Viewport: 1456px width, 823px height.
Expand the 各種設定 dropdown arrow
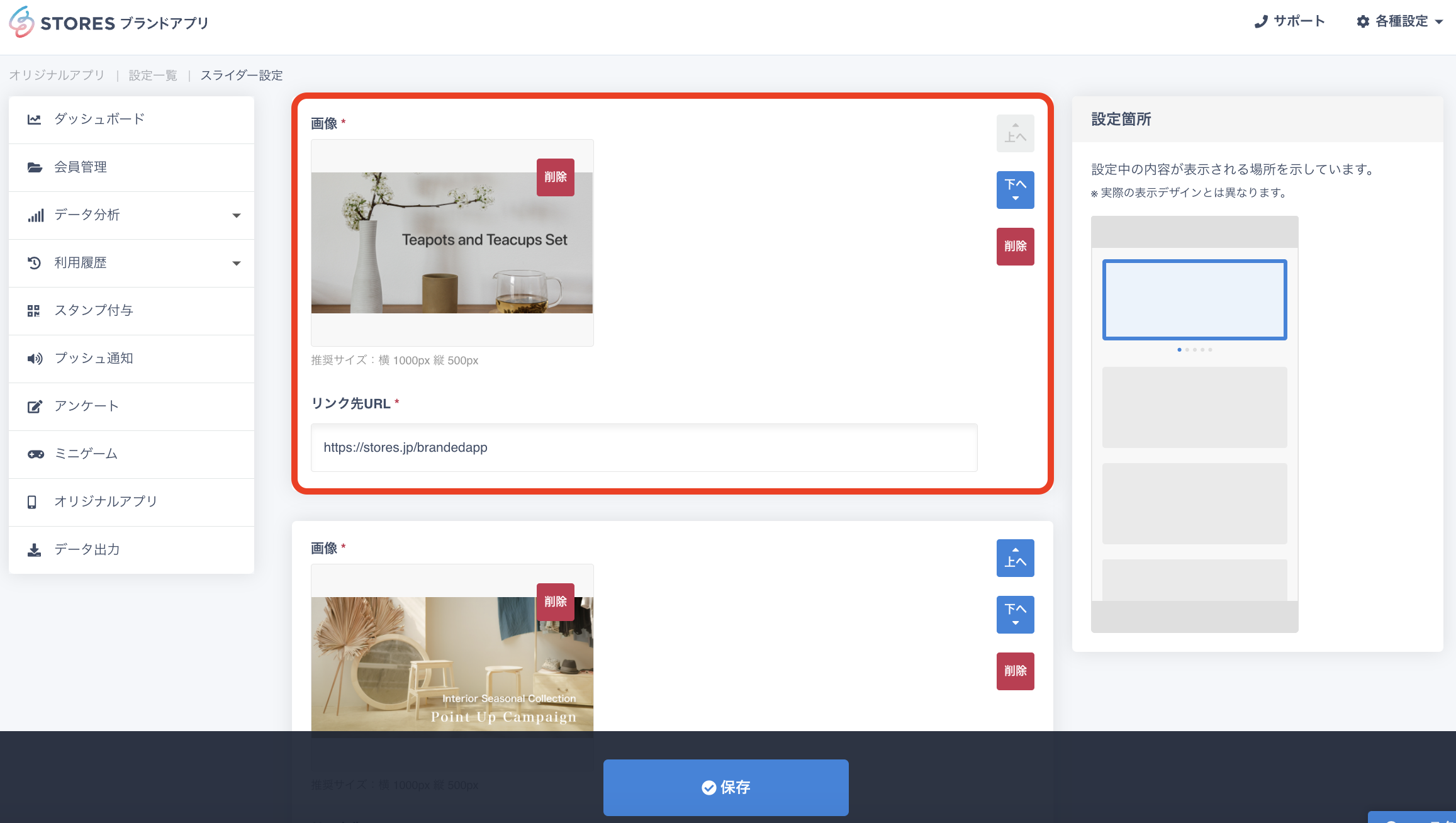[x=1439, y=22]
